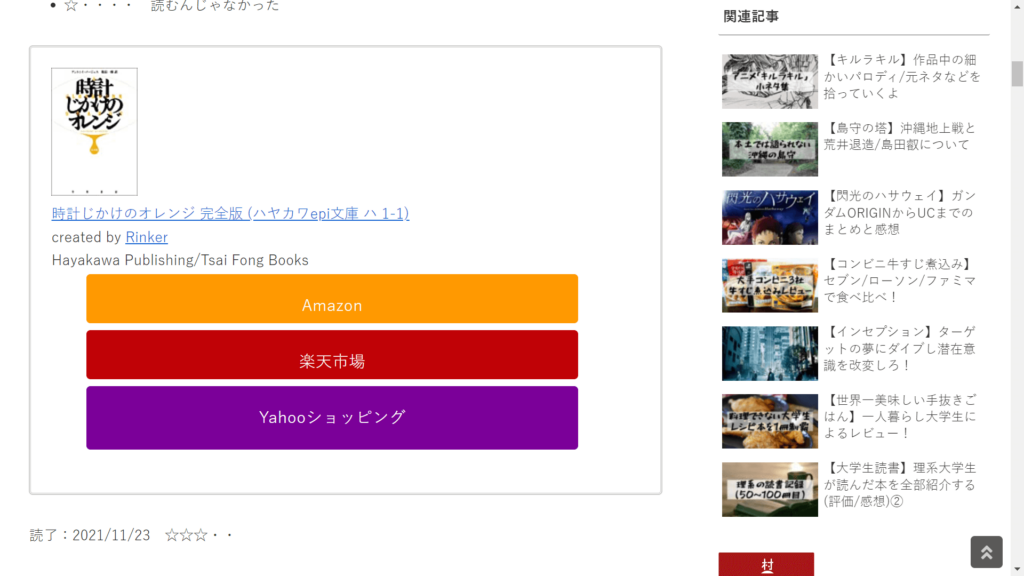Screen dimensions: 1024x576
Task: Click the scrollbar down arrow
Action: pyautogui.click(x=1017, y=570)
